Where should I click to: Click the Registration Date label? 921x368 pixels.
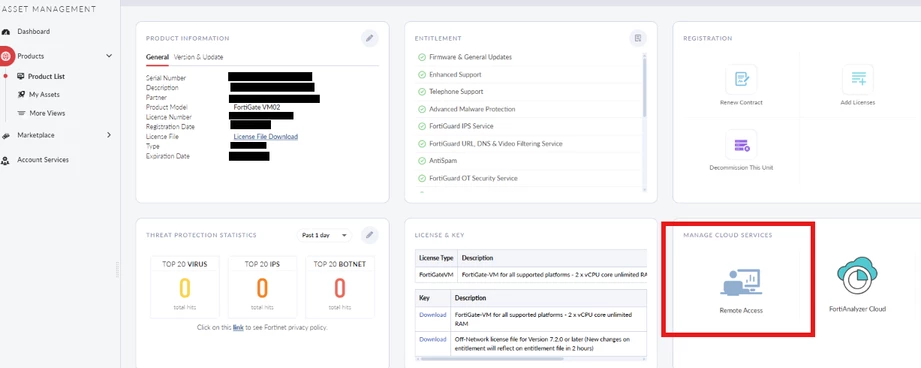coord(170,127)
